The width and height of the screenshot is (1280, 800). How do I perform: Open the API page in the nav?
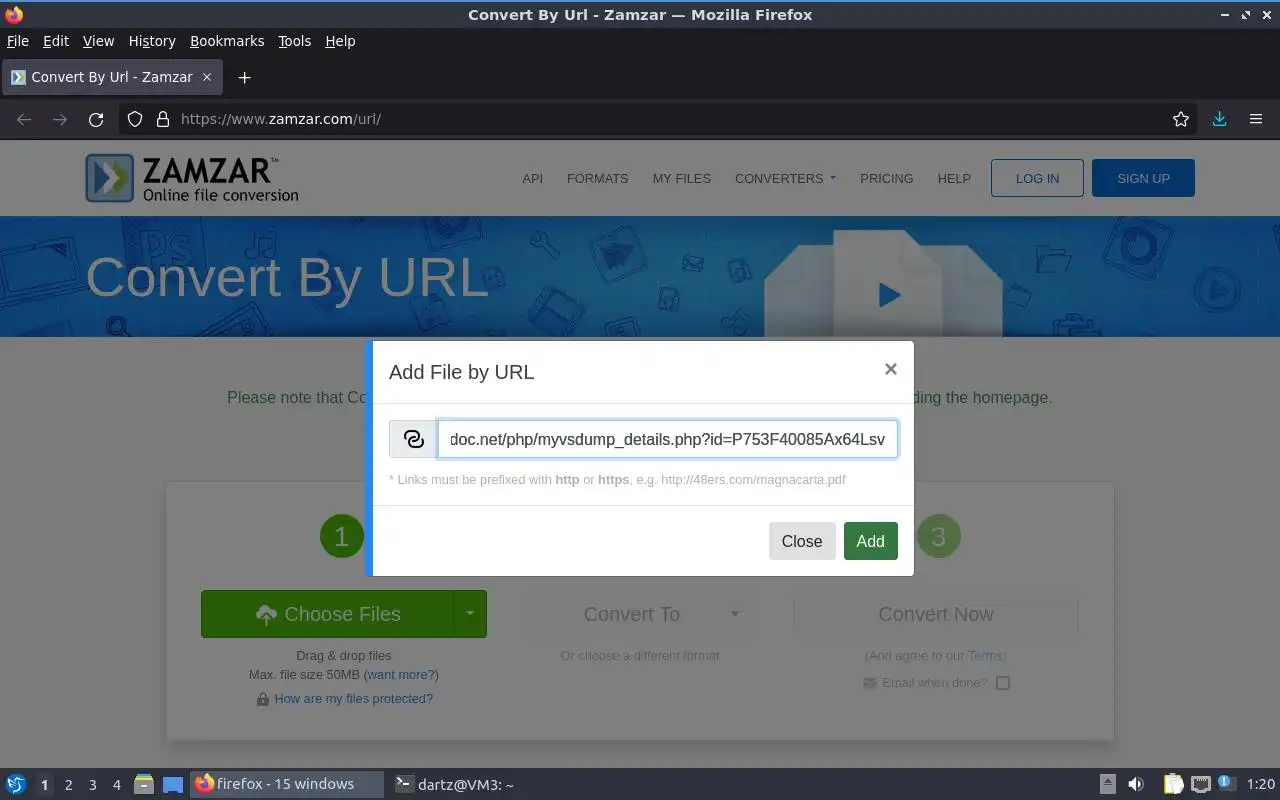(532, 178)
